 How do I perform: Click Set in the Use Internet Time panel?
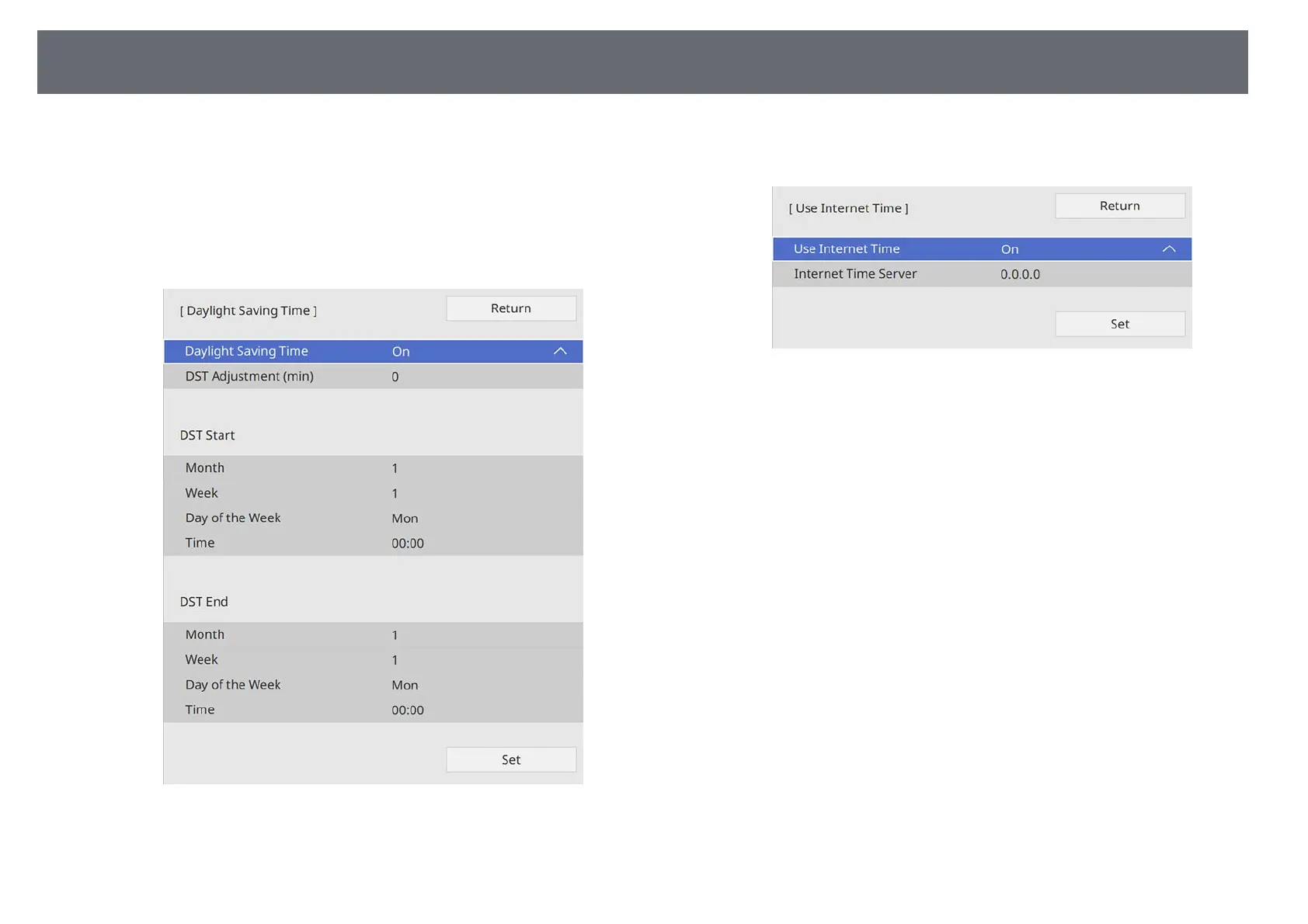[x=1119, y=324]
